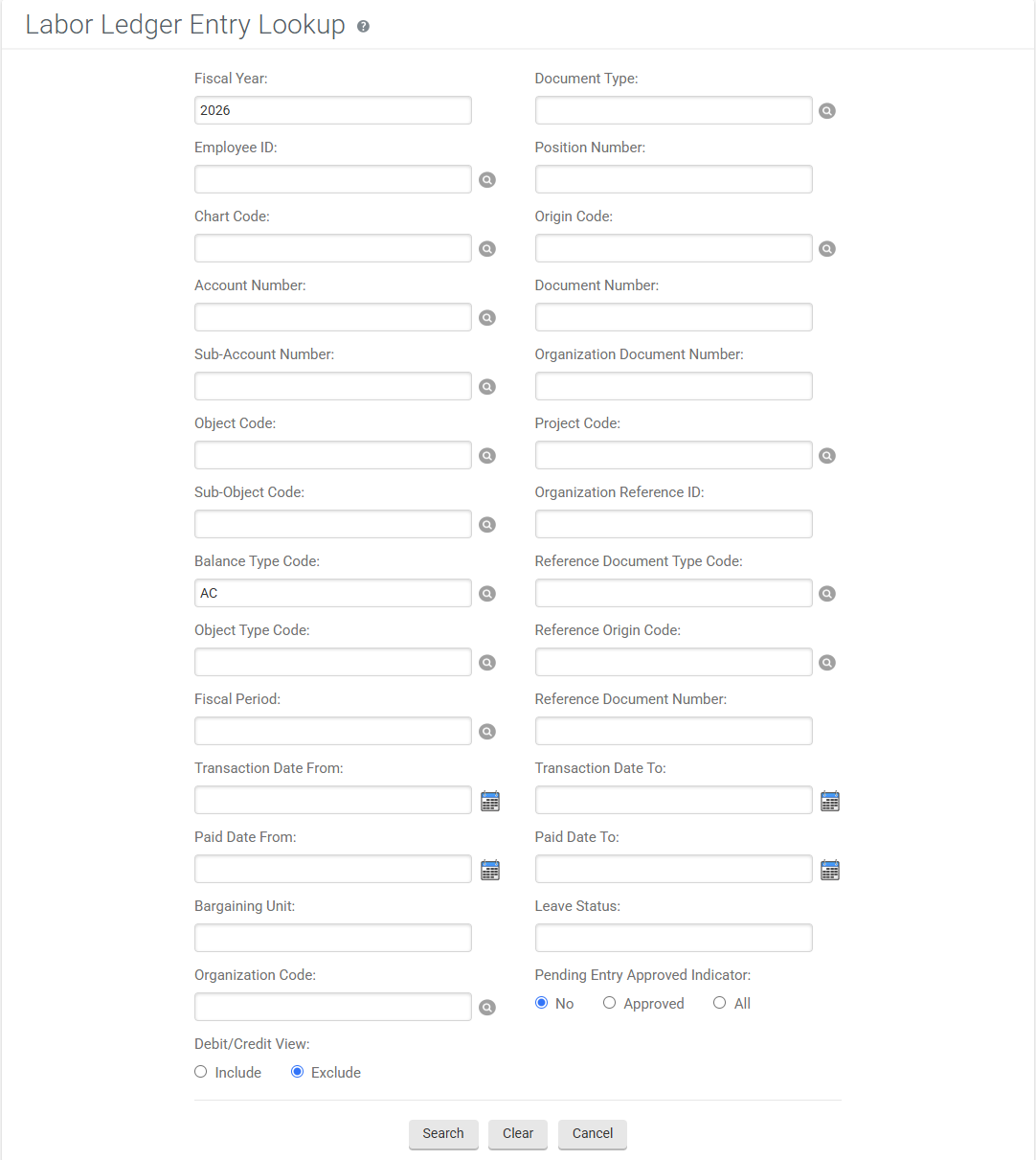The image size is (1036, 1160).
Task: Click the help icon beside the page title
Action: [x=363, y=27]
